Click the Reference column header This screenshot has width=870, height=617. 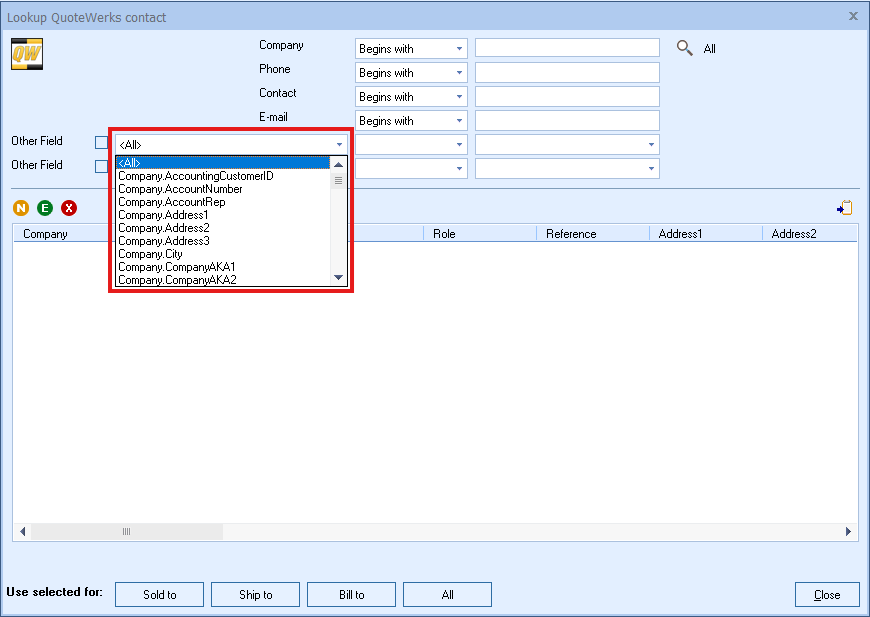[593, 234]
